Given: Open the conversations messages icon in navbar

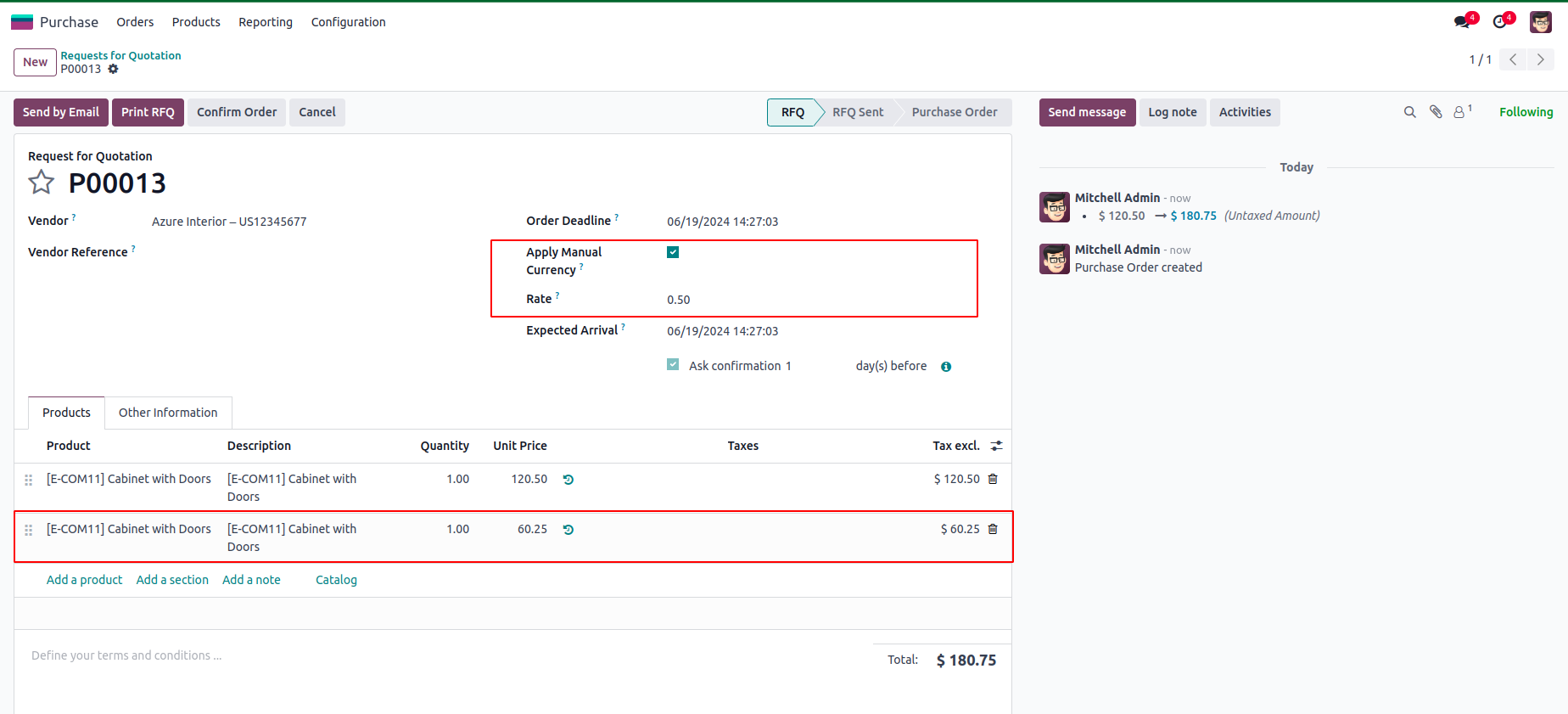Looking at the screenshot, I should [1462, 22].
